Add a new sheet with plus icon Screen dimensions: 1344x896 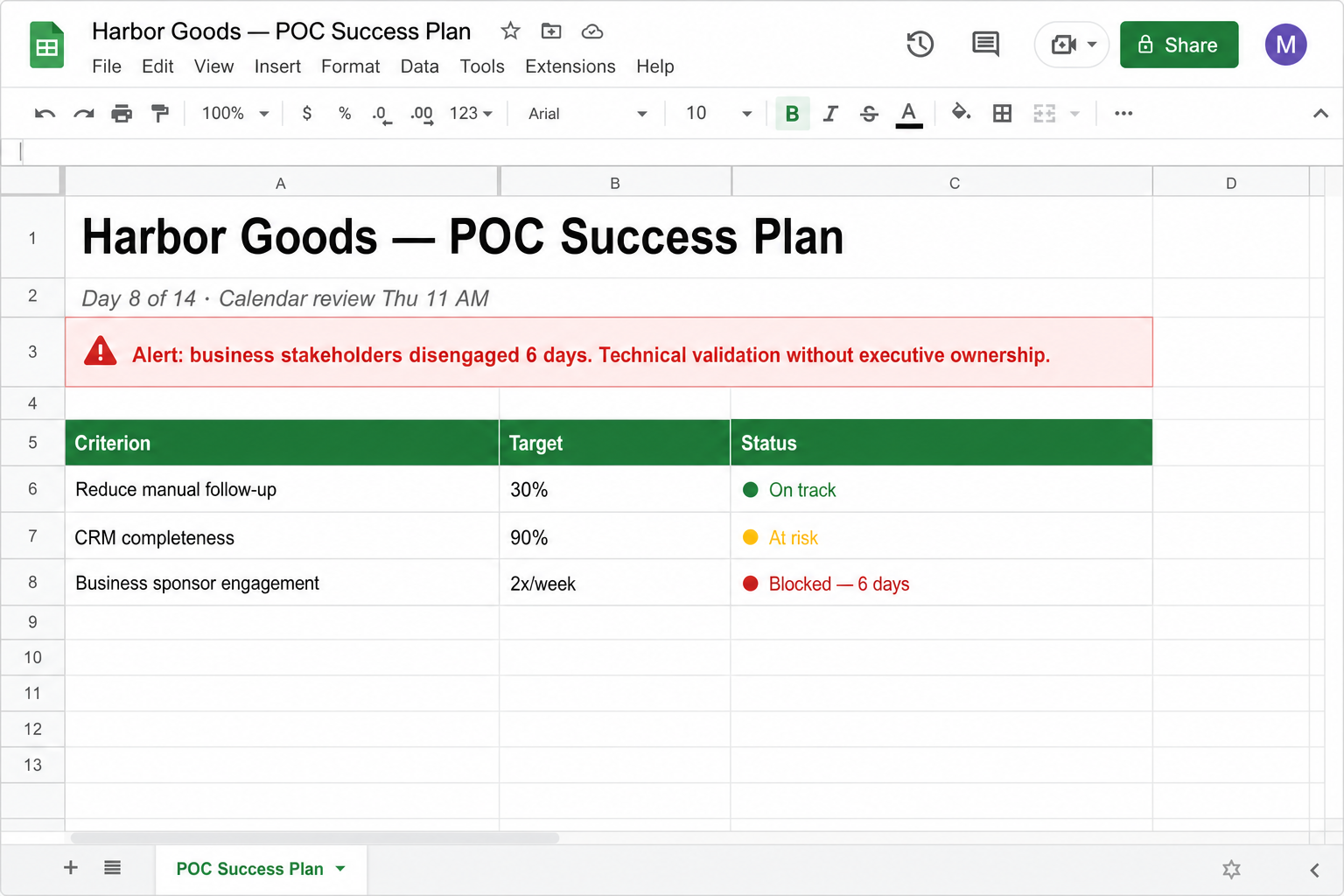coord(71,867)
